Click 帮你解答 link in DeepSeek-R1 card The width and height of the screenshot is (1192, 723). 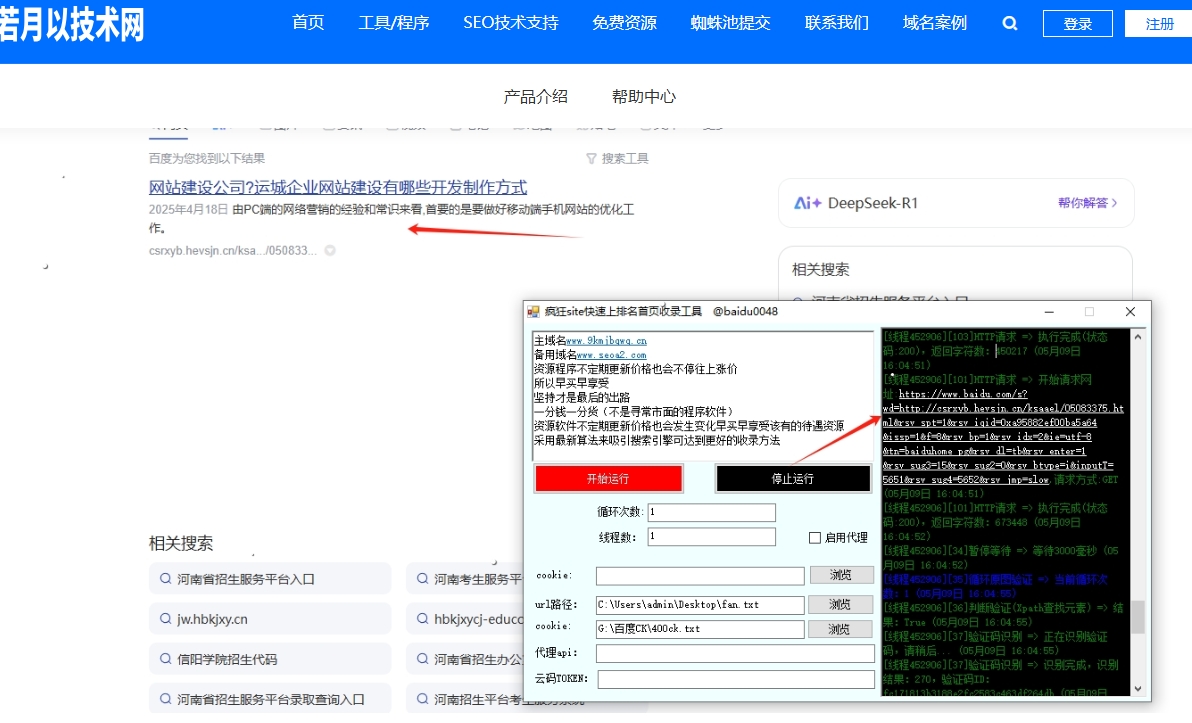pos(1087,203)
